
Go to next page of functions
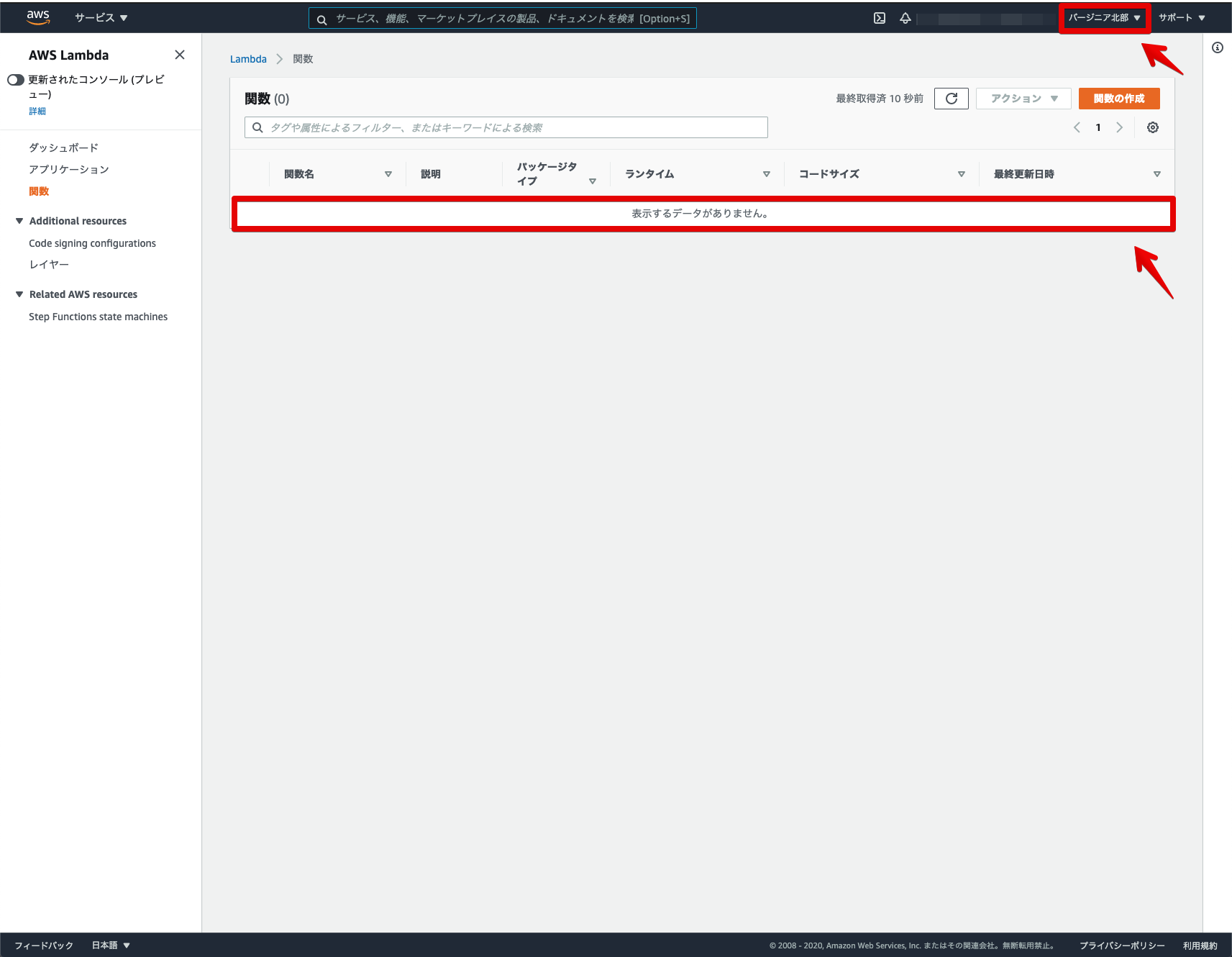[1119, 127]
